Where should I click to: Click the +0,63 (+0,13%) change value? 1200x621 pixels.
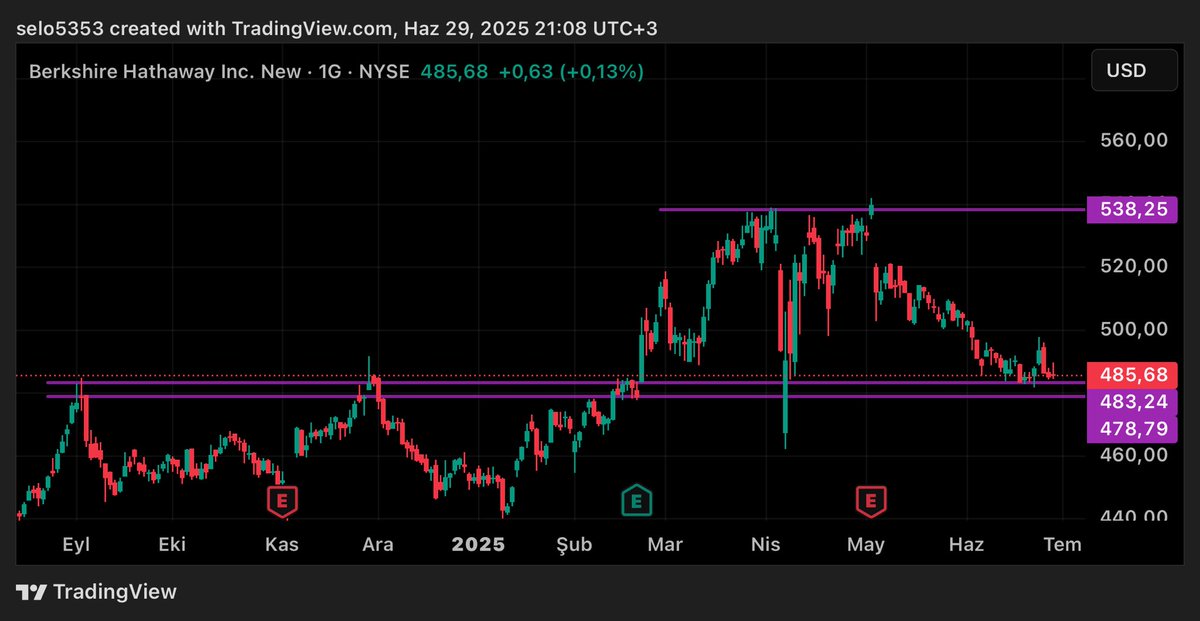(571, 72)
